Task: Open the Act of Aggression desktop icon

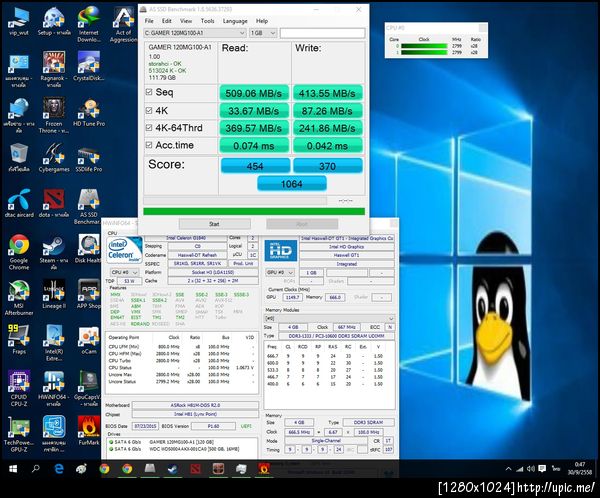Action: [123, 24]
